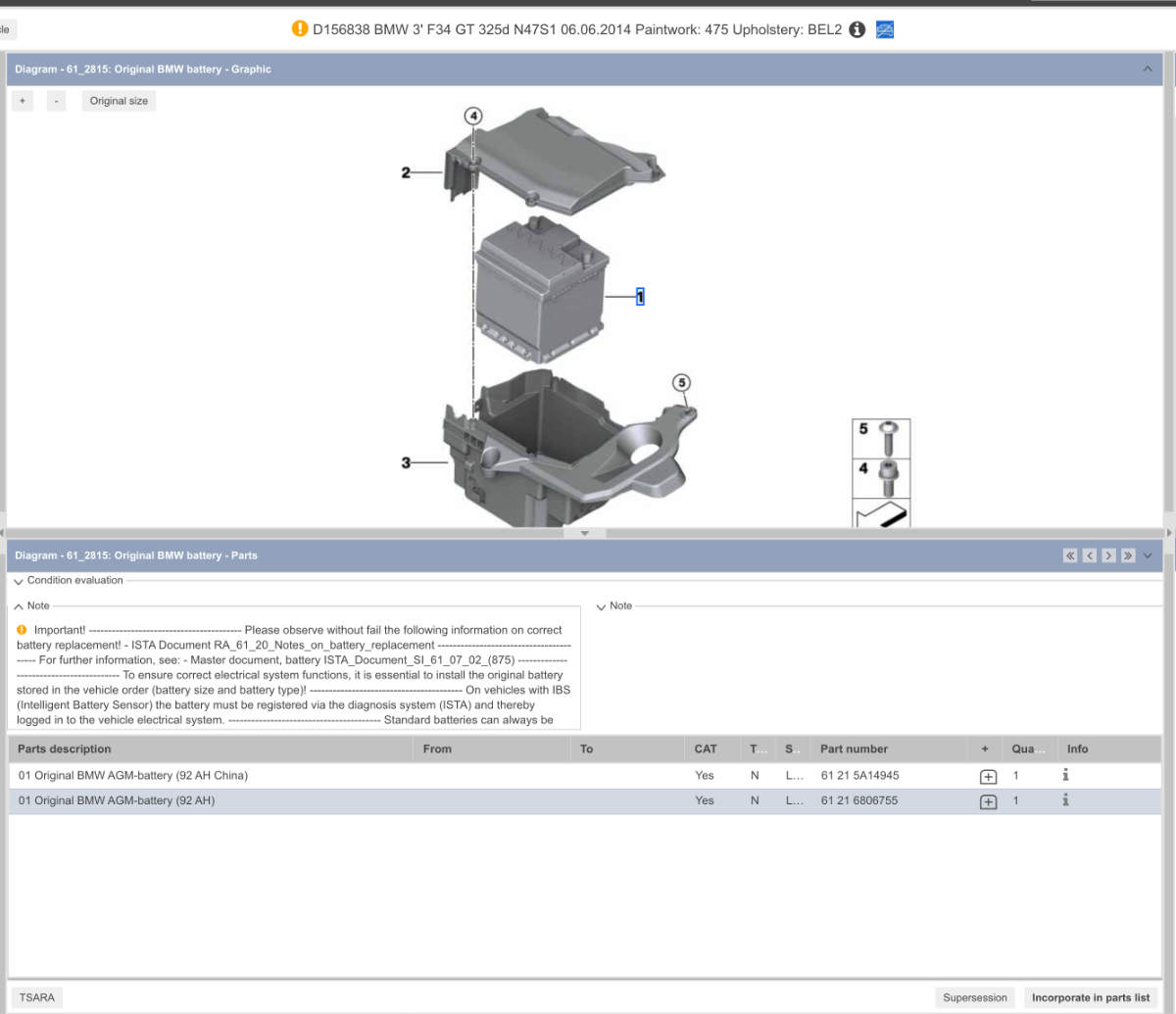This screenshot has height=1014, width=1176.
Task: Click Incorporate in parts list button
Action: [1091, 997]
